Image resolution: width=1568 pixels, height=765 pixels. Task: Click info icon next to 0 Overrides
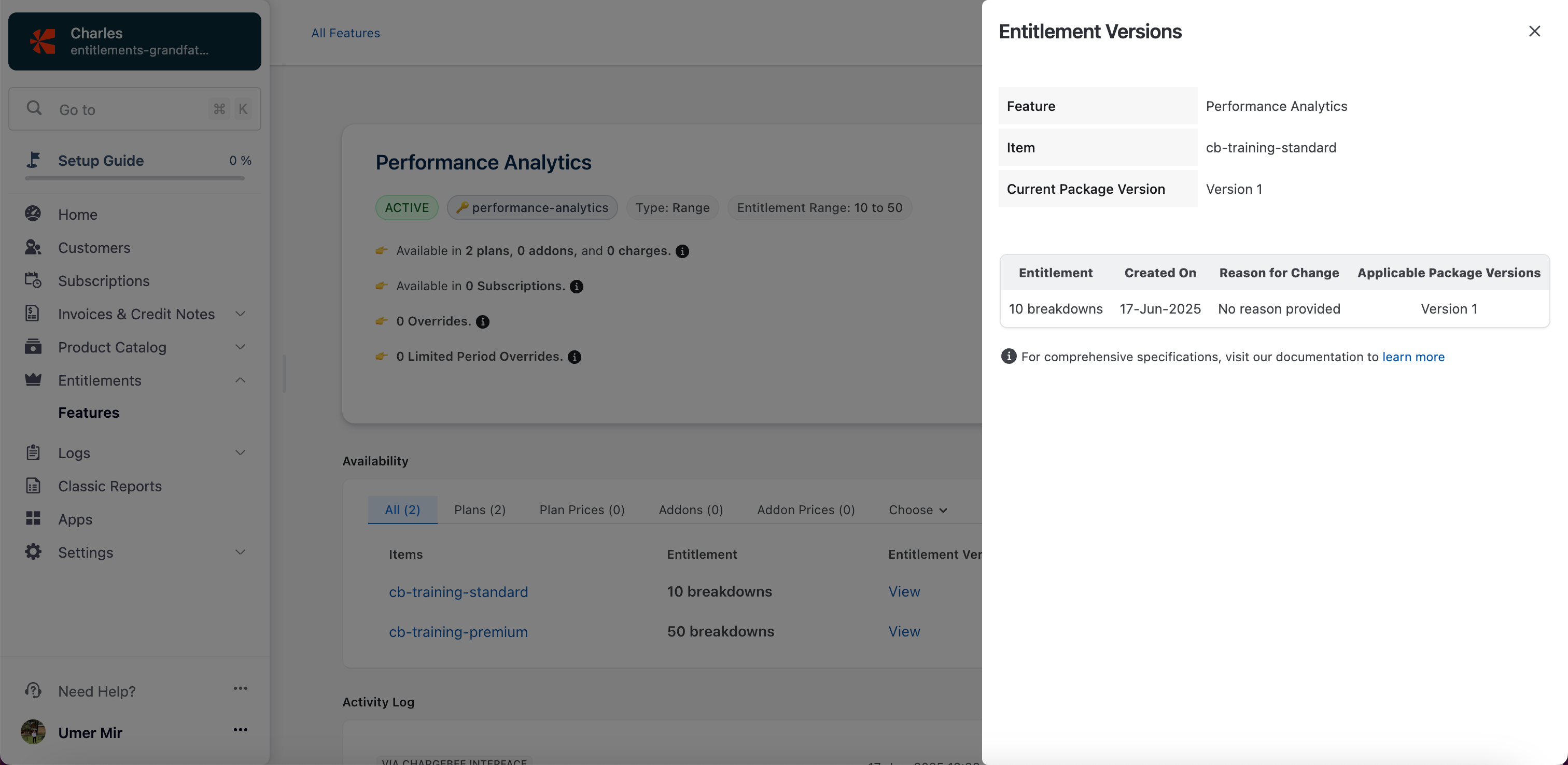point(483,321)
